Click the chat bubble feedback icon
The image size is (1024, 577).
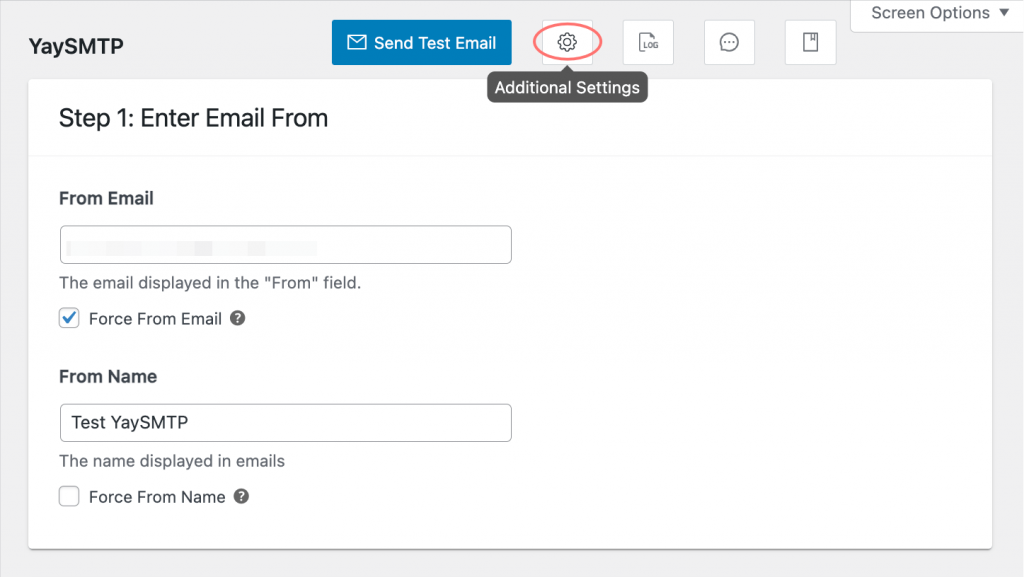pos(729,41)
